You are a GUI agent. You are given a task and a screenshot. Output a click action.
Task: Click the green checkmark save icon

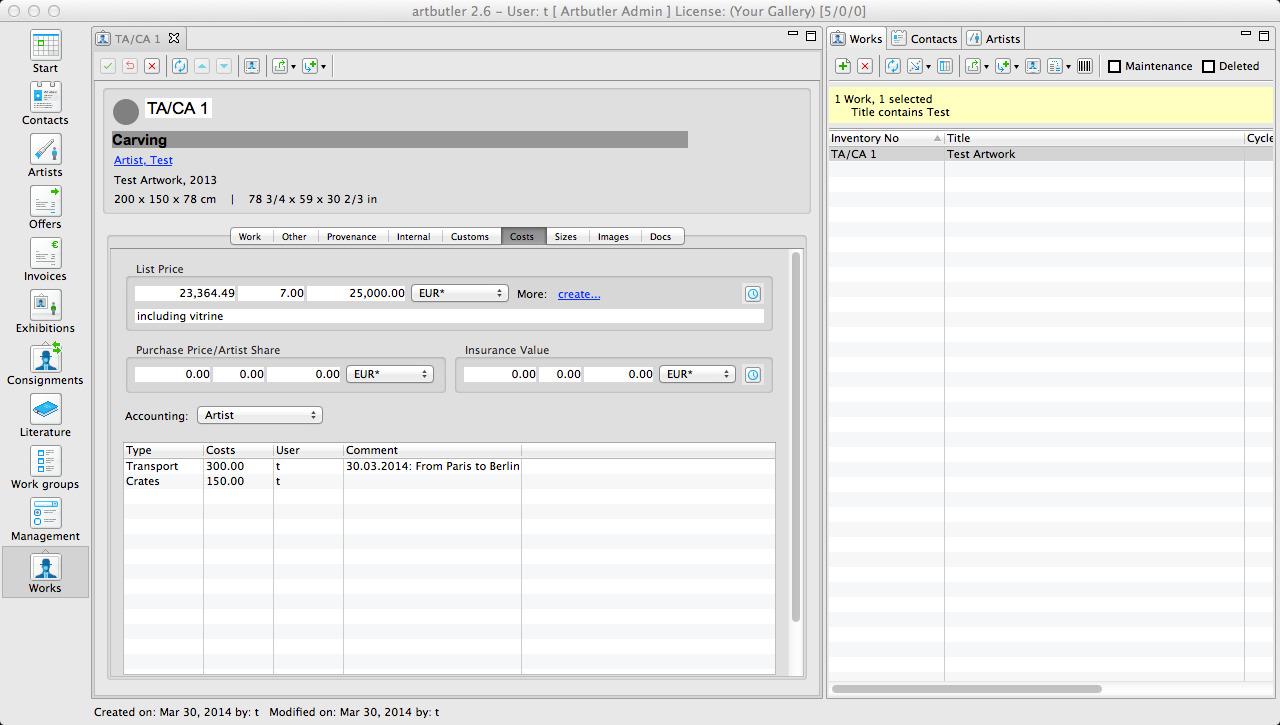[x=108, y=66]
